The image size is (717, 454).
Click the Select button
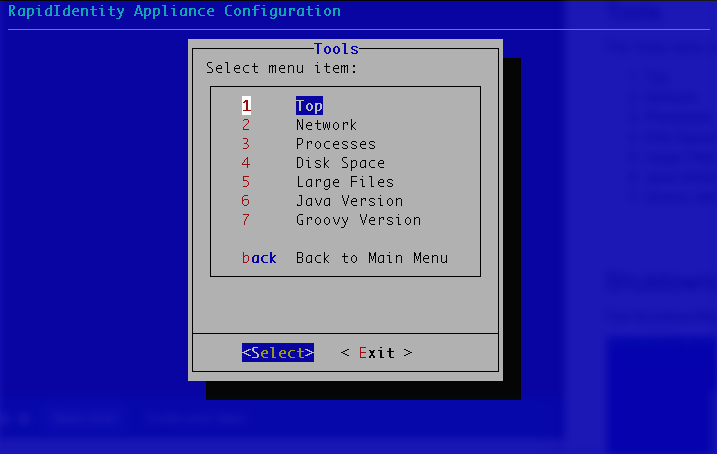point(278,353)
